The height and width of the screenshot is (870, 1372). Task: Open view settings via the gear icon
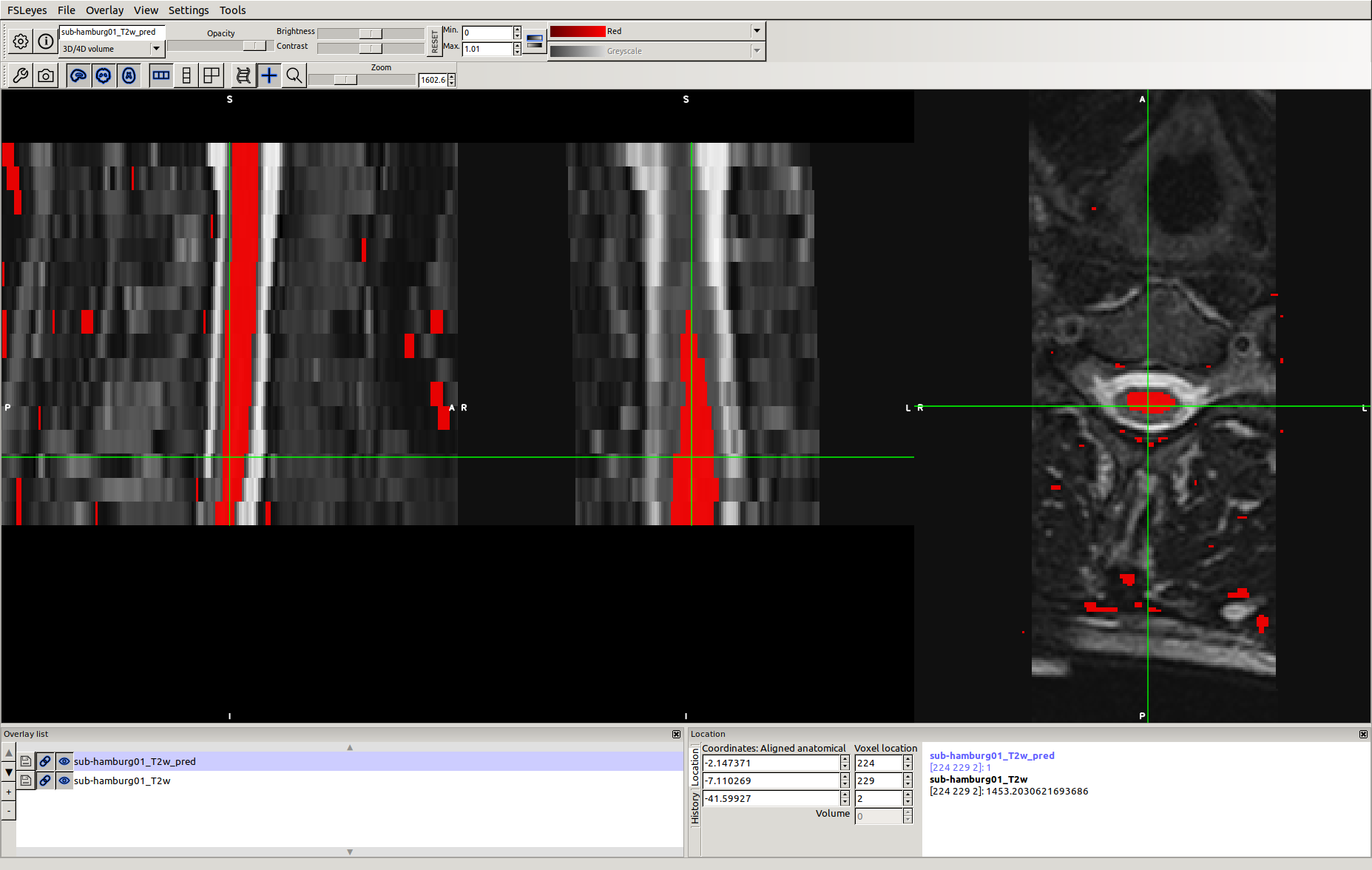point(20,41)
